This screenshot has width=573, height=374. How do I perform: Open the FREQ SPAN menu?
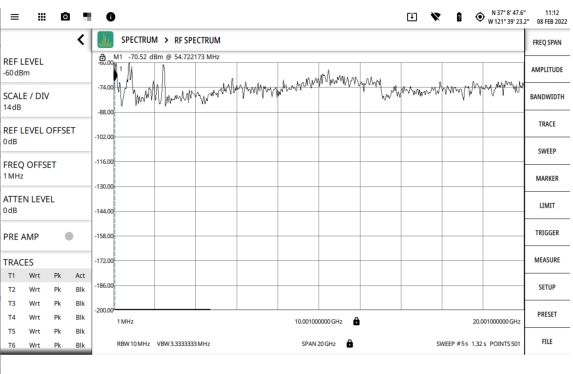(x=547, y=42)
